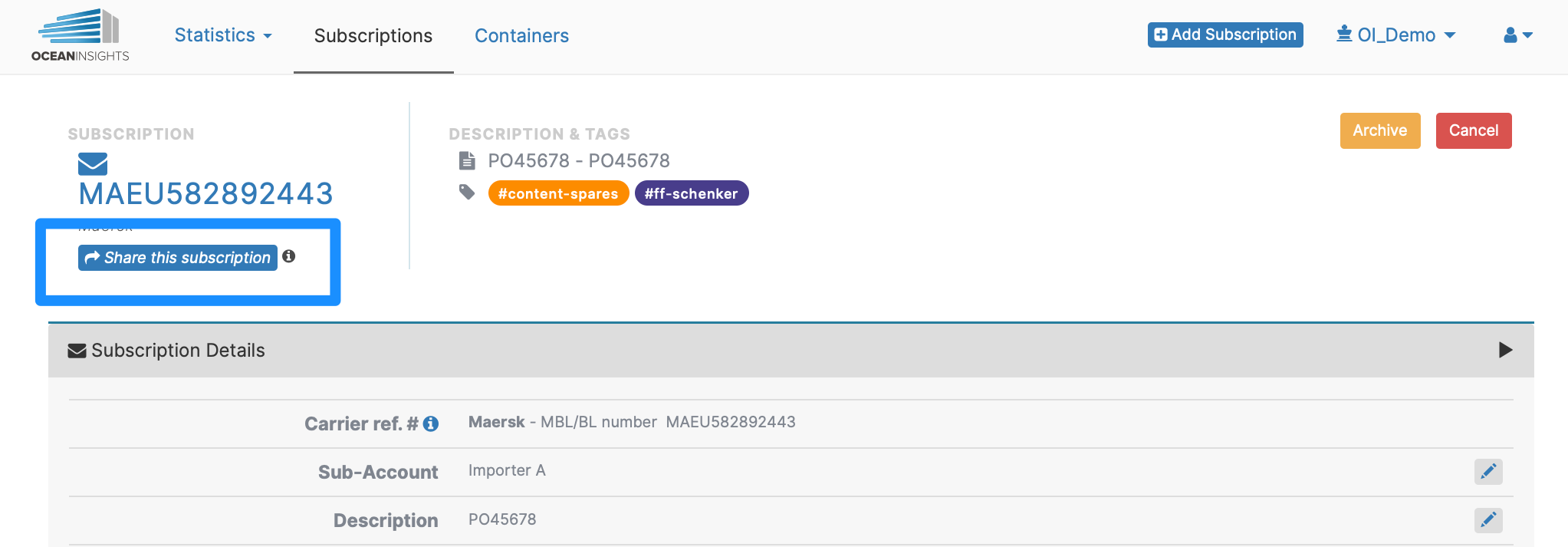
Task: Go to the Containers tab
Action: tap(521, 36)
